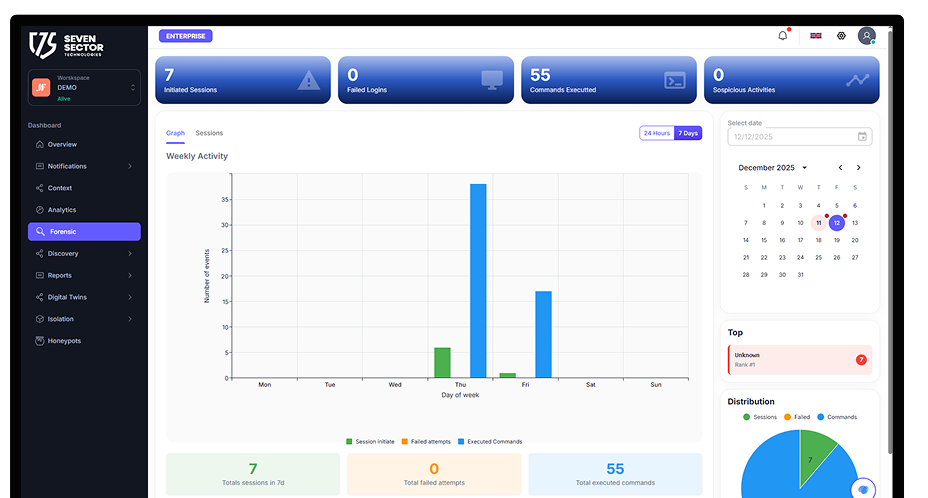
Task: Switch to the Sessions tab
Action: [209, 133]
